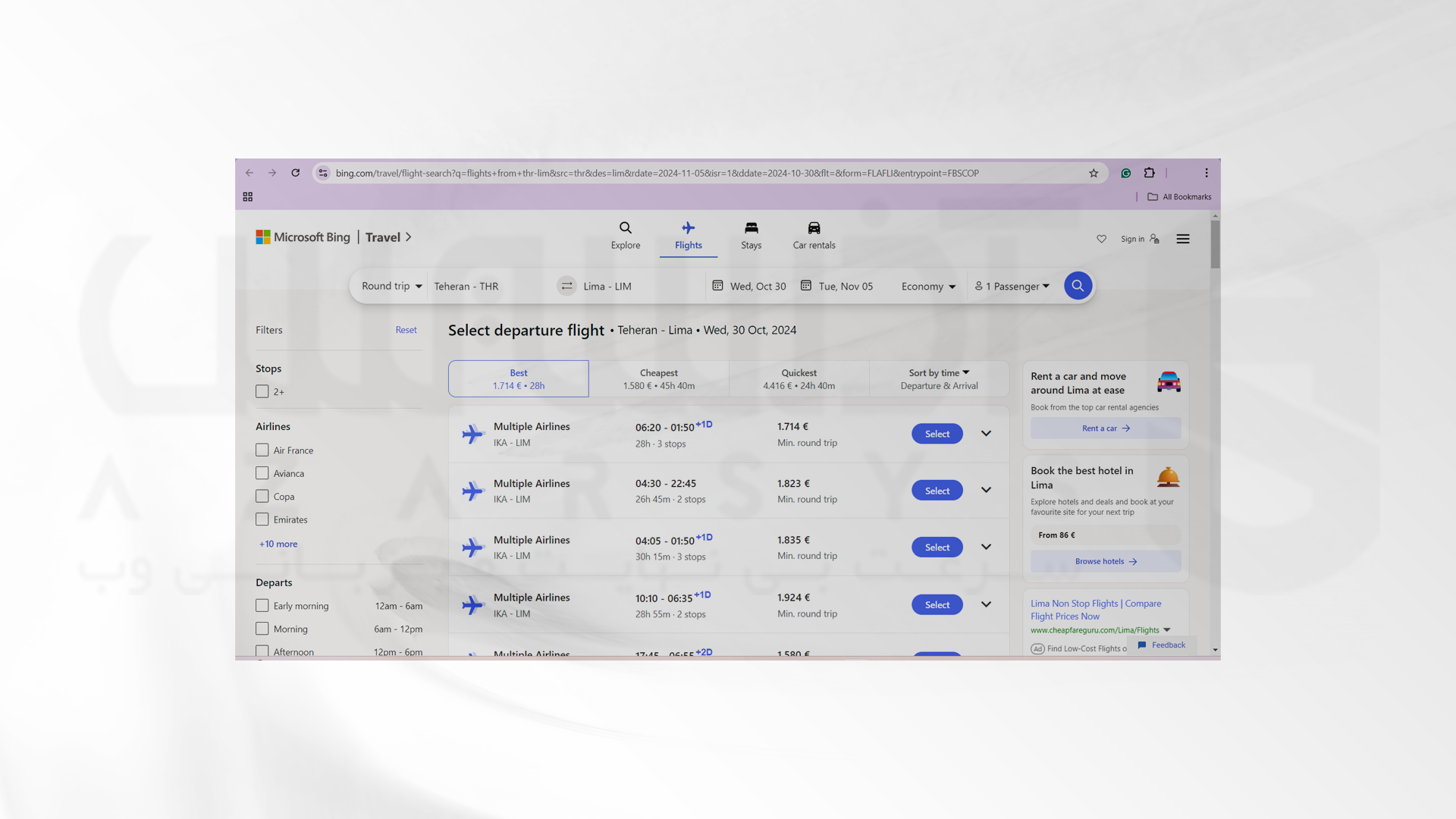This screenshot has width=1456, height=819.
Task: Open calendar icon for return date
Action: pos(806,286)
